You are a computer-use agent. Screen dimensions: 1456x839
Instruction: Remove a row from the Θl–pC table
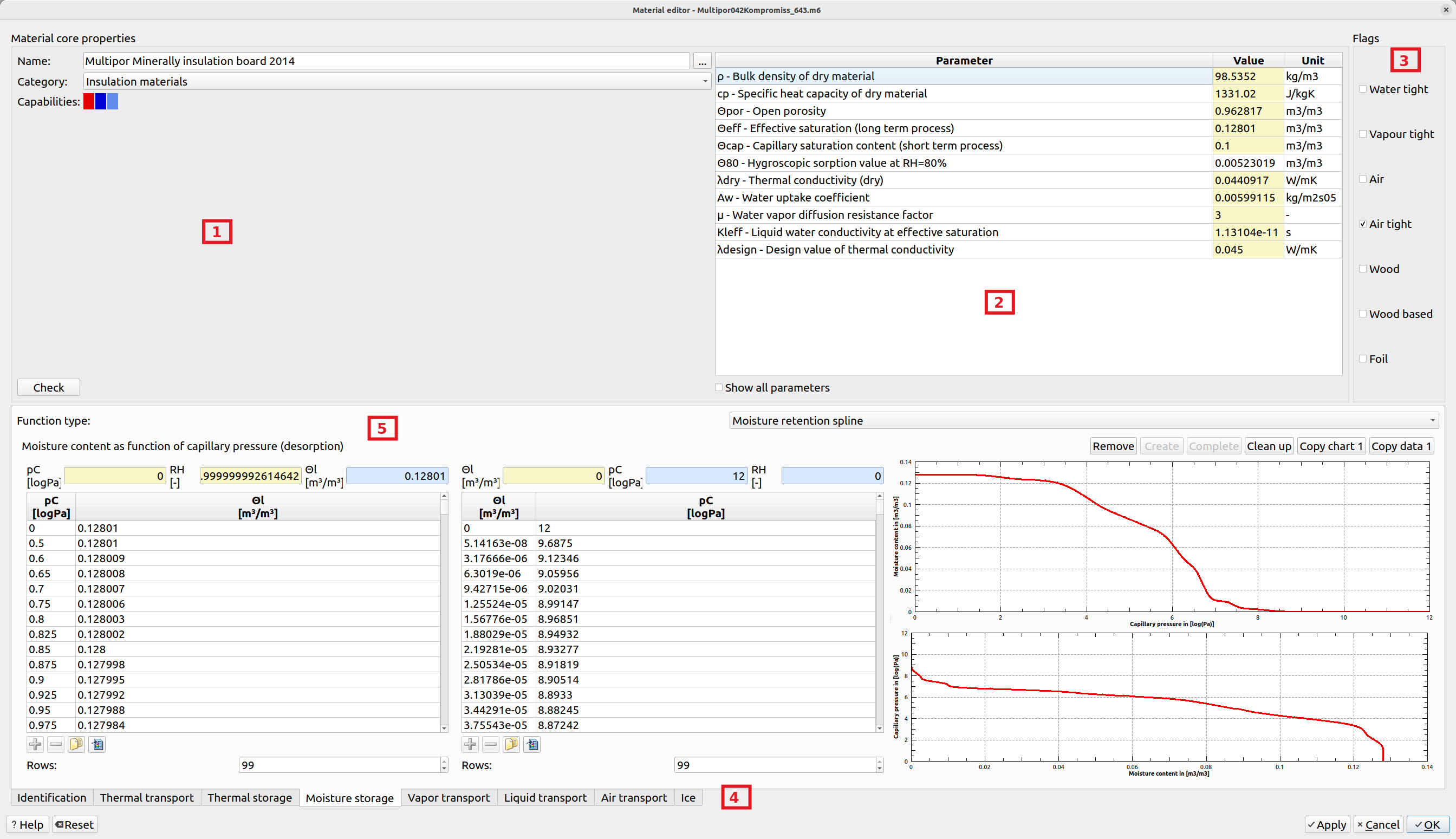point(491,745)
